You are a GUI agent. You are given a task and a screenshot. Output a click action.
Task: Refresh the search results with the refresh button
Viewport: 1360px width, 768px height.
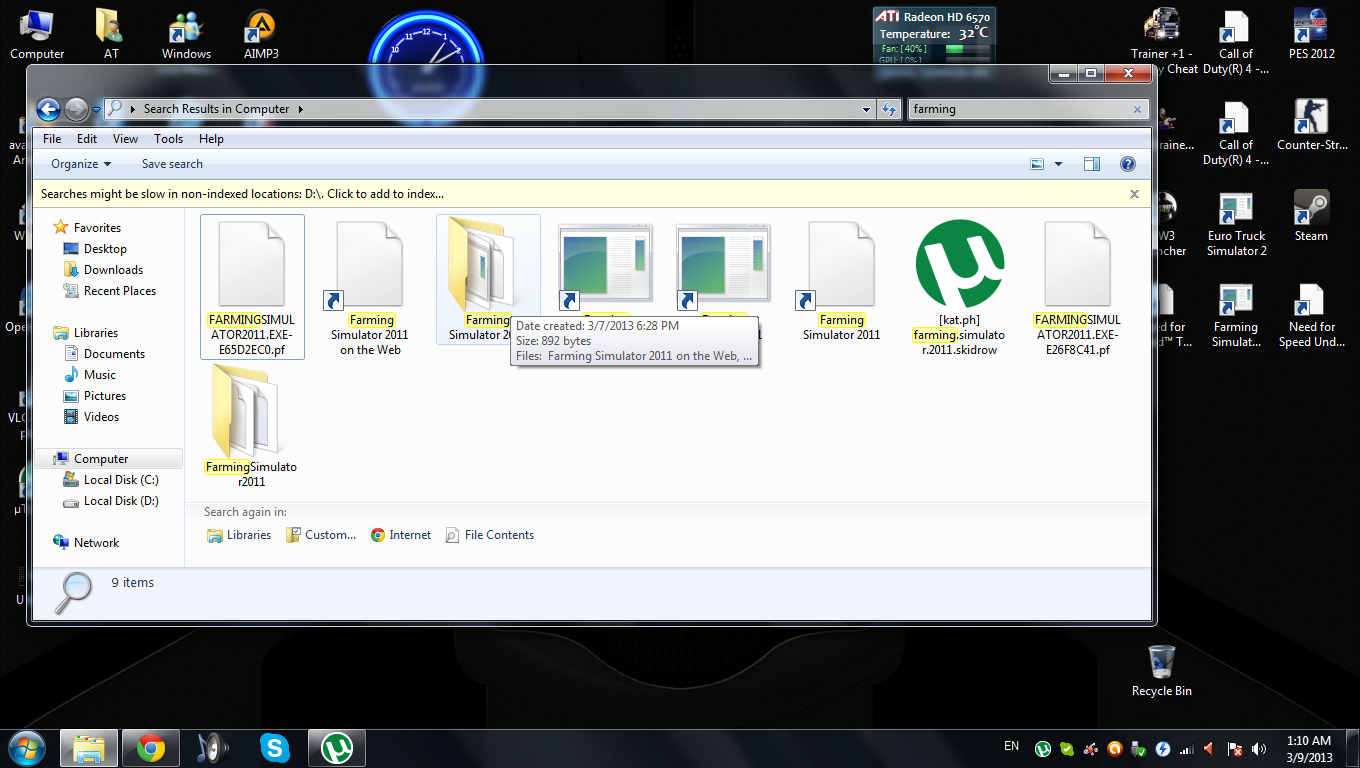(x=888, y=109)
